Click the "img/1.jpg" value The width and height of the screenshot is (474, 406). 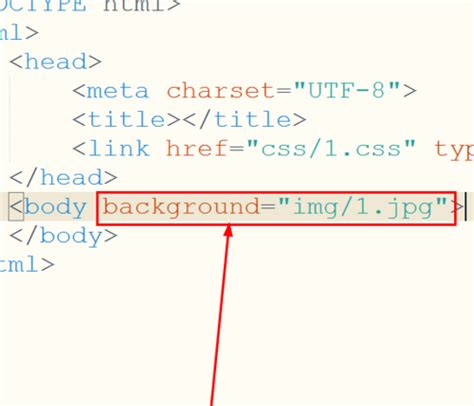point(363,207)
